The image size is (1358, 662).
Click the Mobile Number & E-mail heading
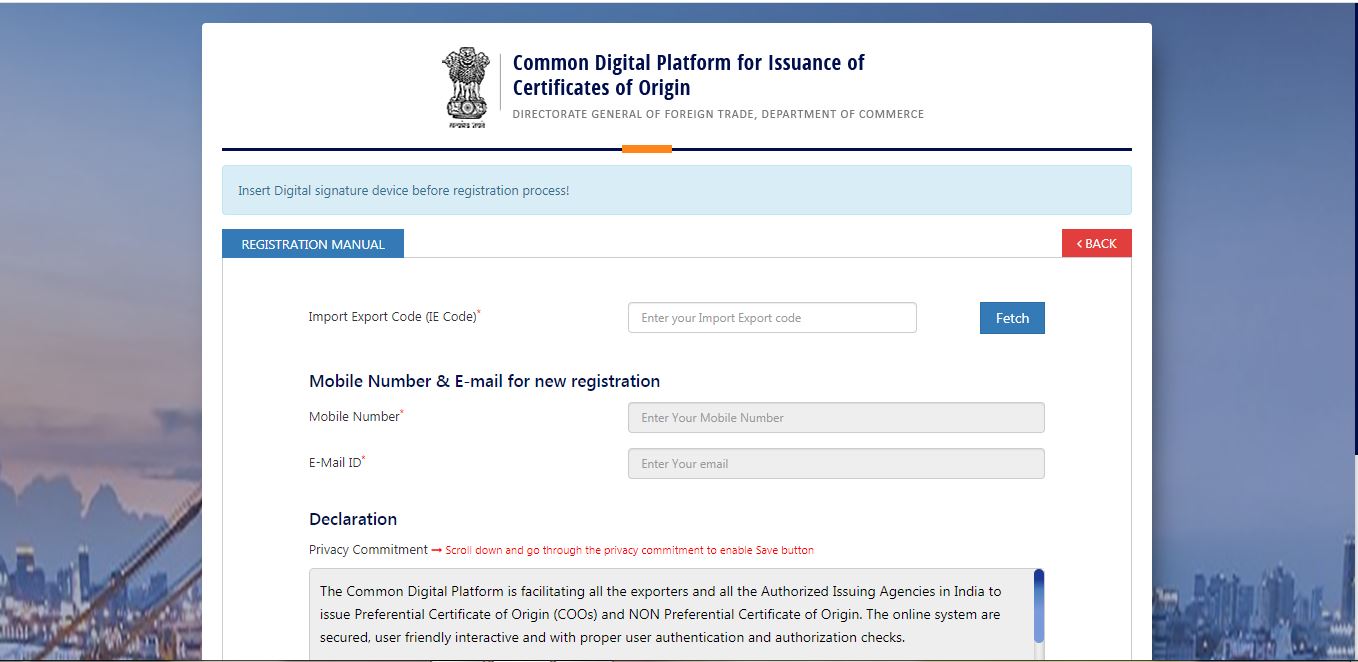(x=484, y=381)
